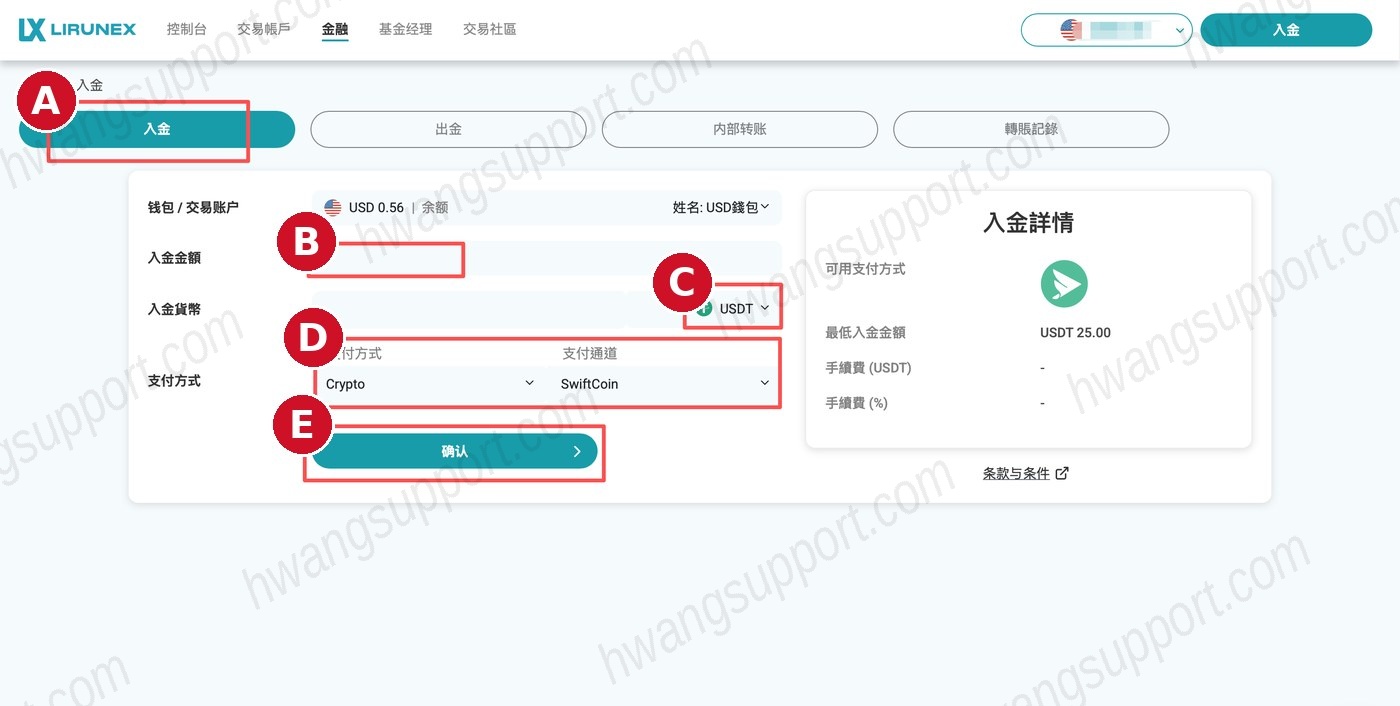Click the 钱包 / 交易账户 label

pos(193,208)
